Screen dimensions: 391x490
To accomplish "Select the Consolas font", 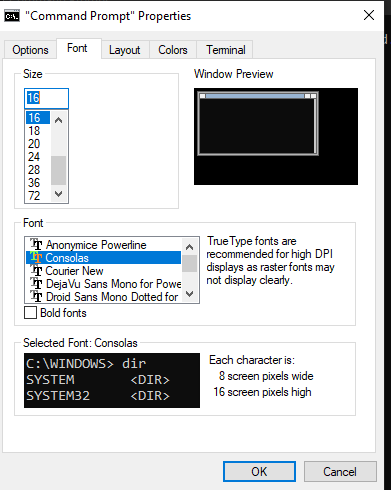I will (x=104, y=258).
